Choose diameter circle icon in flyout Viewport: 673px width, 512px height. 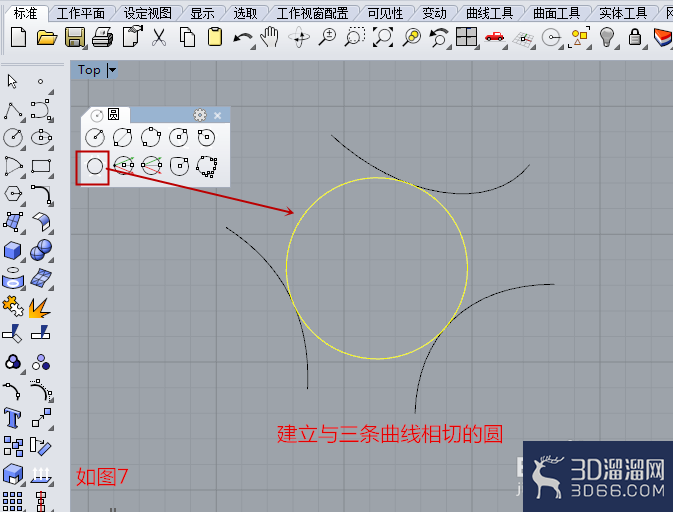click(122, 137)
